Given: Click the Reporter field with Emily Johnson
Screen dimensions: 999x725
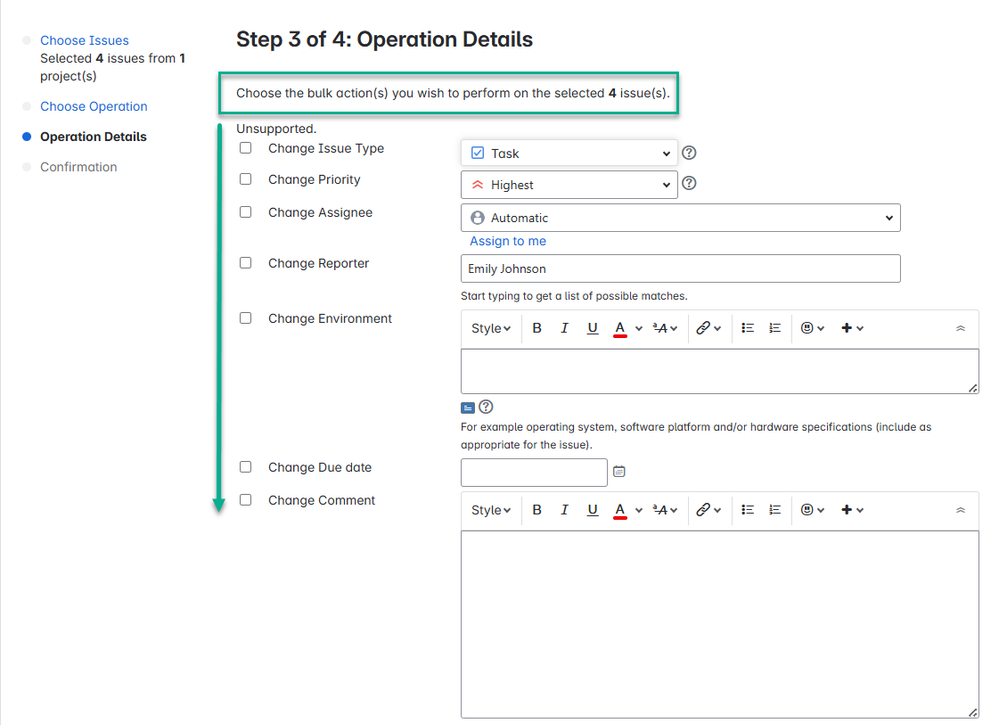Looking at the screenshot, I should point(680,269).
